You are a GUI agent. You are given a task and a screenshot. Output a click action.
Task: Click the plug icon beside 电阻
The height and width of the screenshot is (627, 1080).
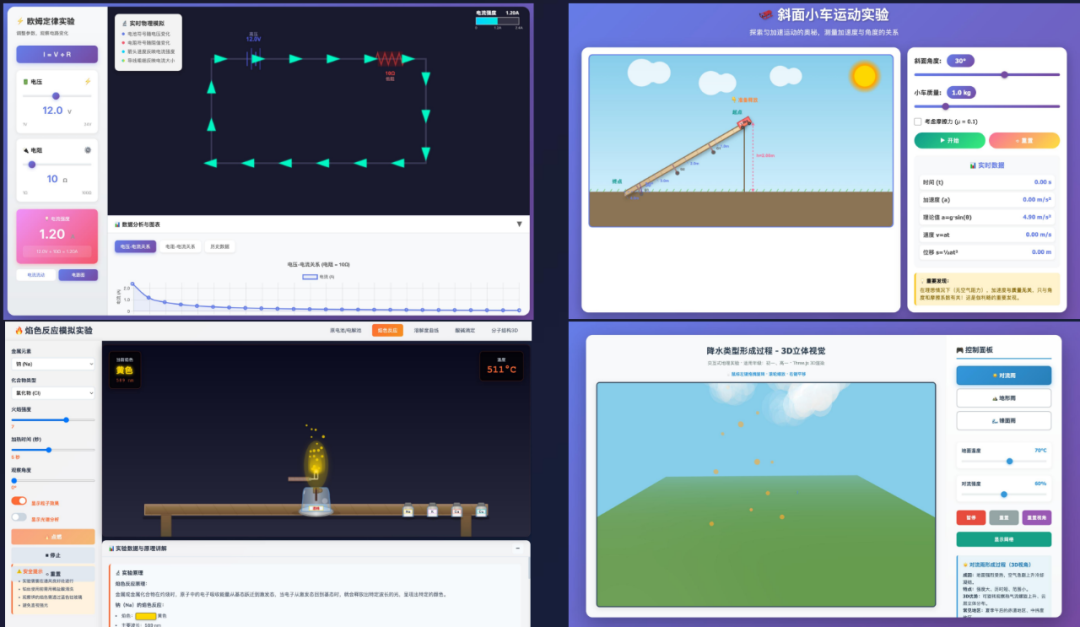[x=25, y=150]
